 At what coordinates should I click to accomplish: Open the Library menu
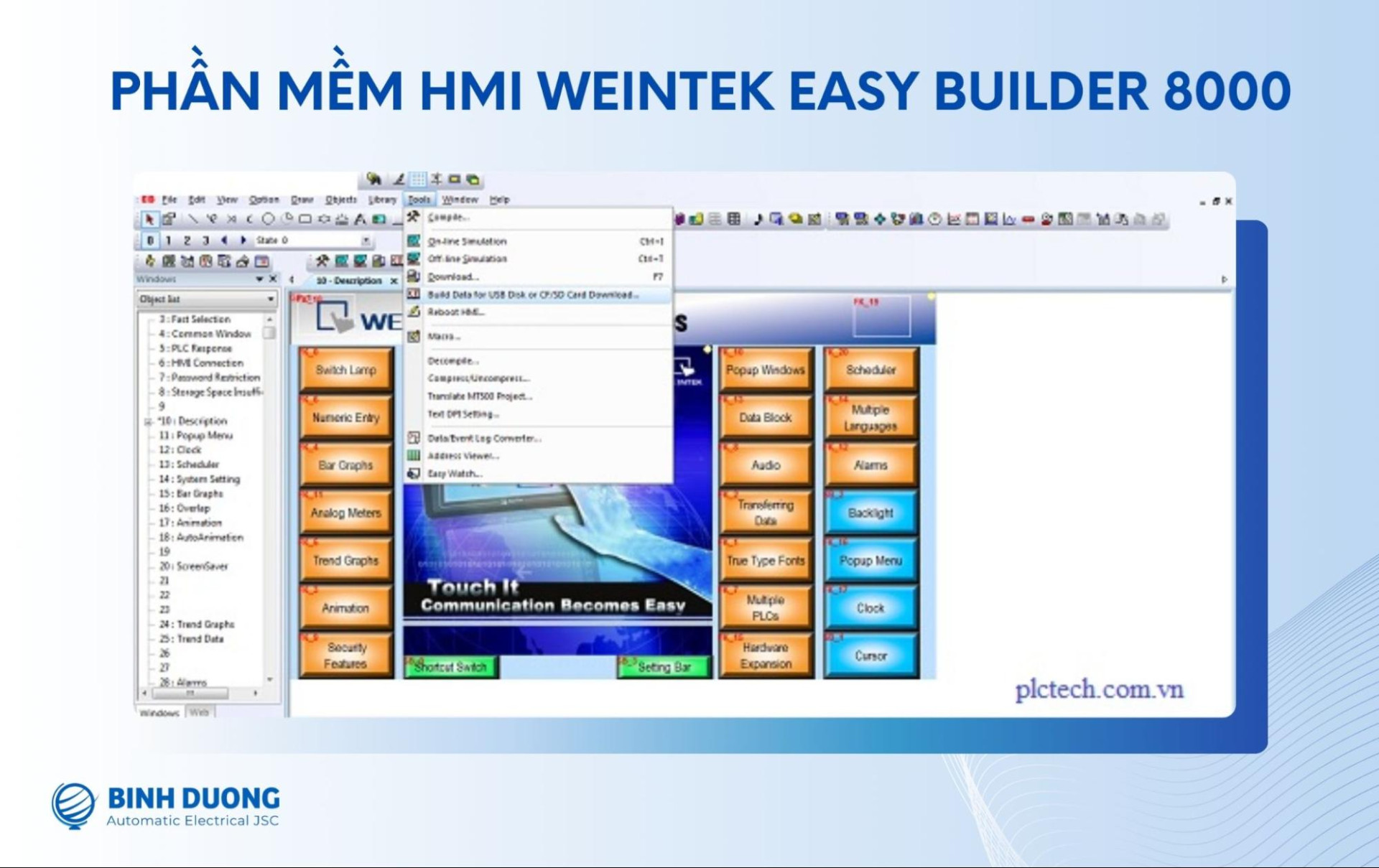[x=382, y=200]
